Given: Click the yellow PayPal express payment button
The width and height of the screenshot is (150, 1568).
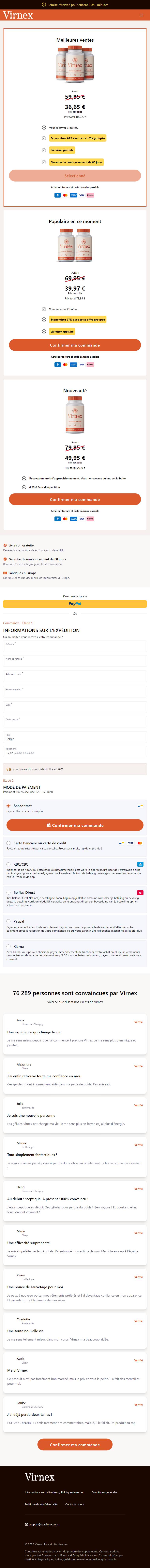Looking at the screenshot, I should [x=75, y=604].
